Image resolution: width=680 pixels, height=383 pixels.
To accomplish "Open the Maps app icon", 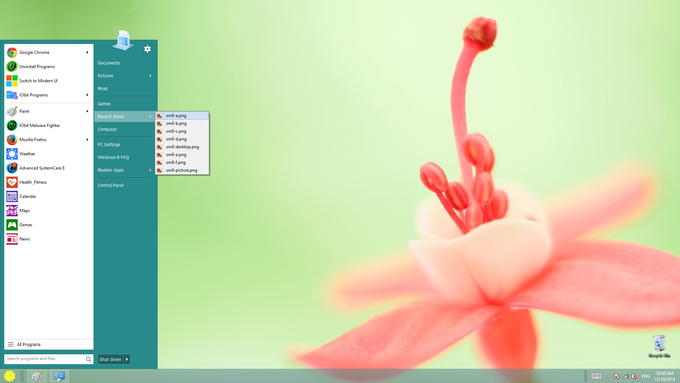I will pyautogui.click(x=12, y=211).
